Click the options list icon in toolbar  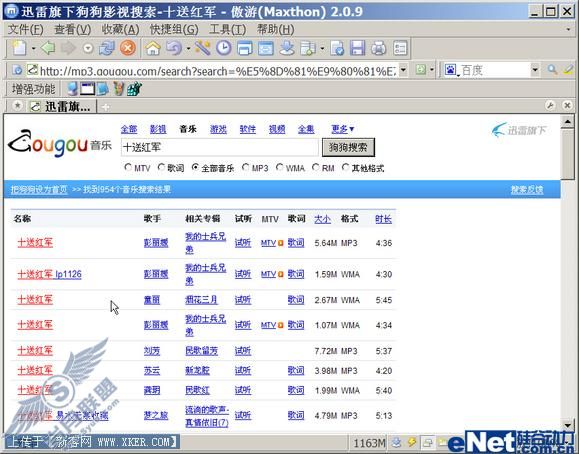pyautogui.click(x=400, y=48)
